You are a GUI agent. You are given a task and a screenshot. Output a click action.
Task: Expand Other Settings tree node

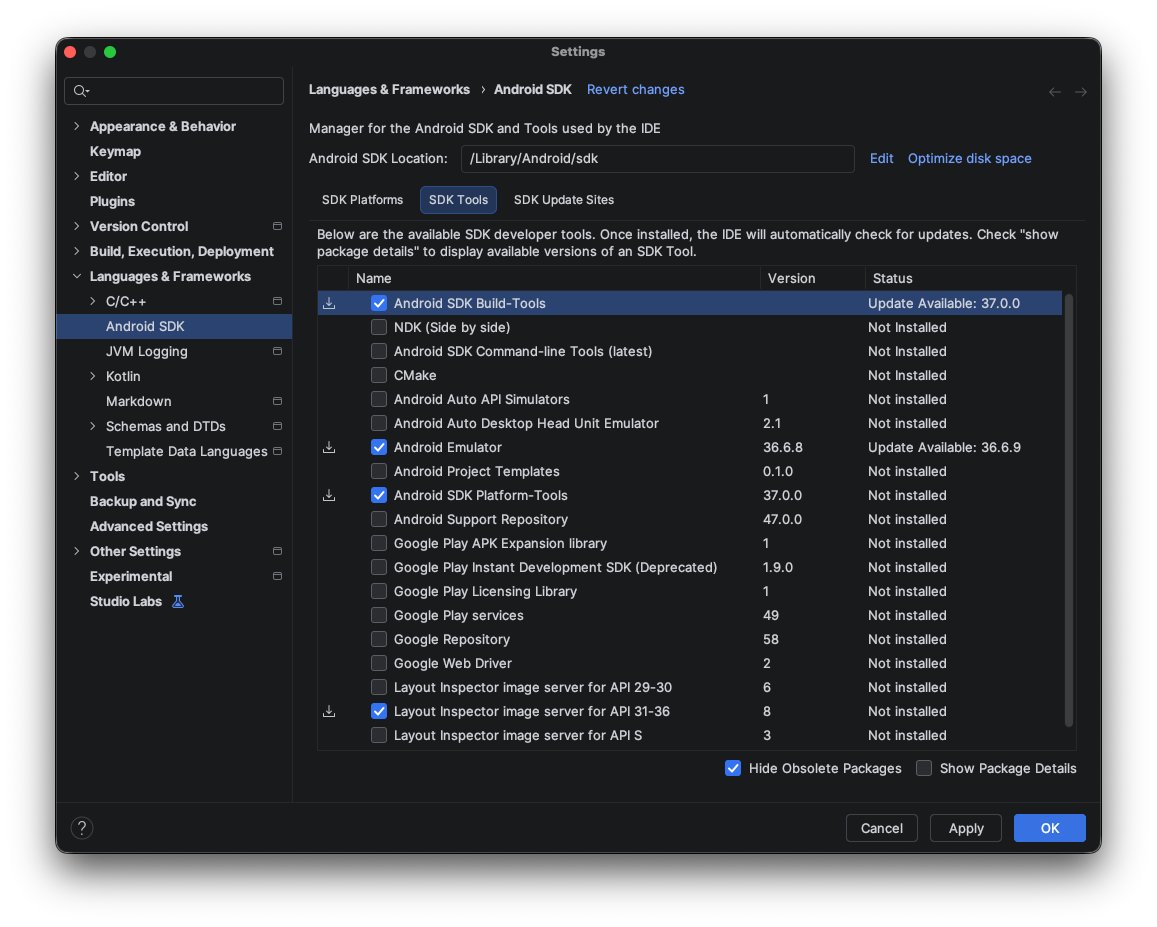(77, 551)
